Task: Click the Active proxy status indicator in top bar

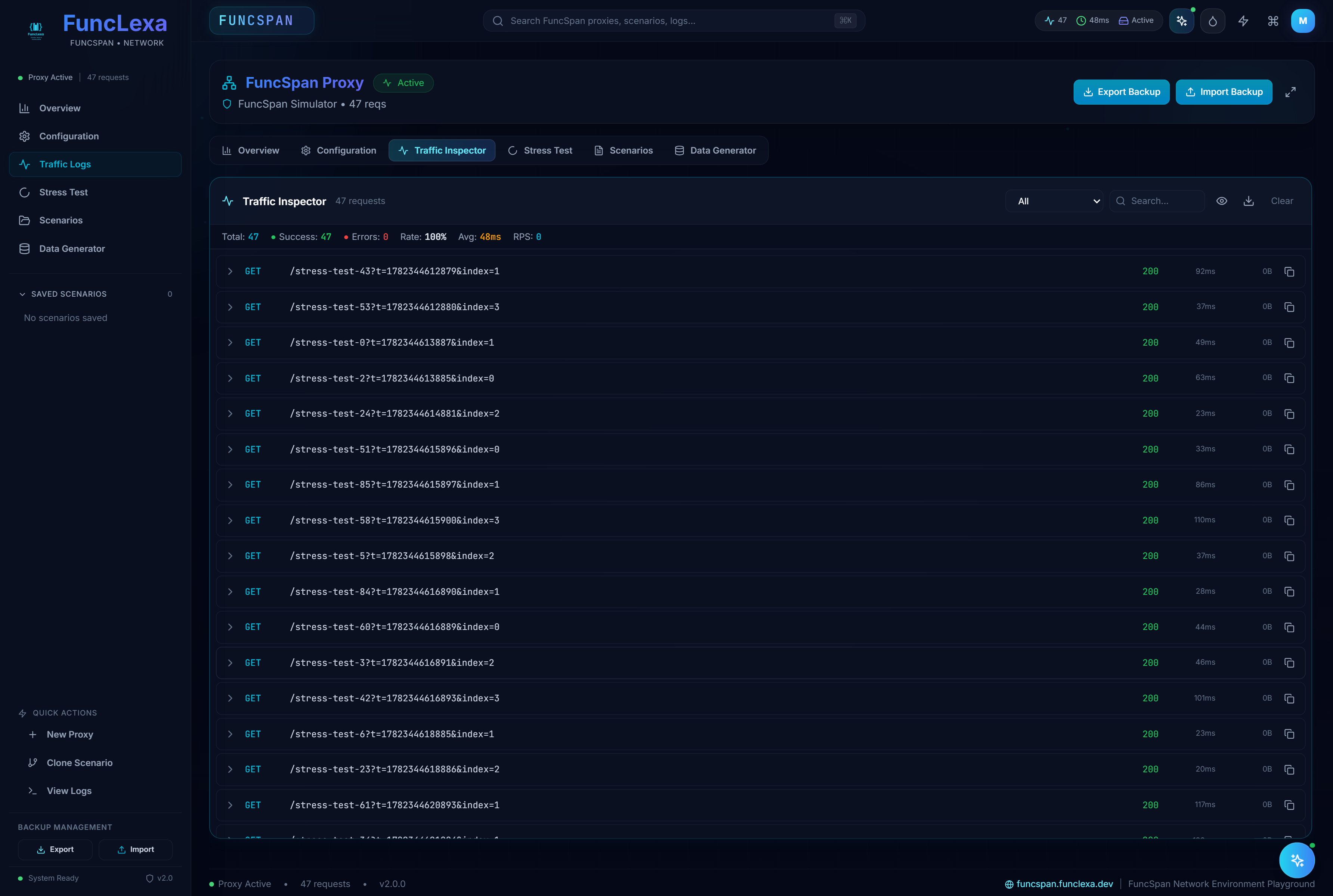Action: (x=1136, y=21)
